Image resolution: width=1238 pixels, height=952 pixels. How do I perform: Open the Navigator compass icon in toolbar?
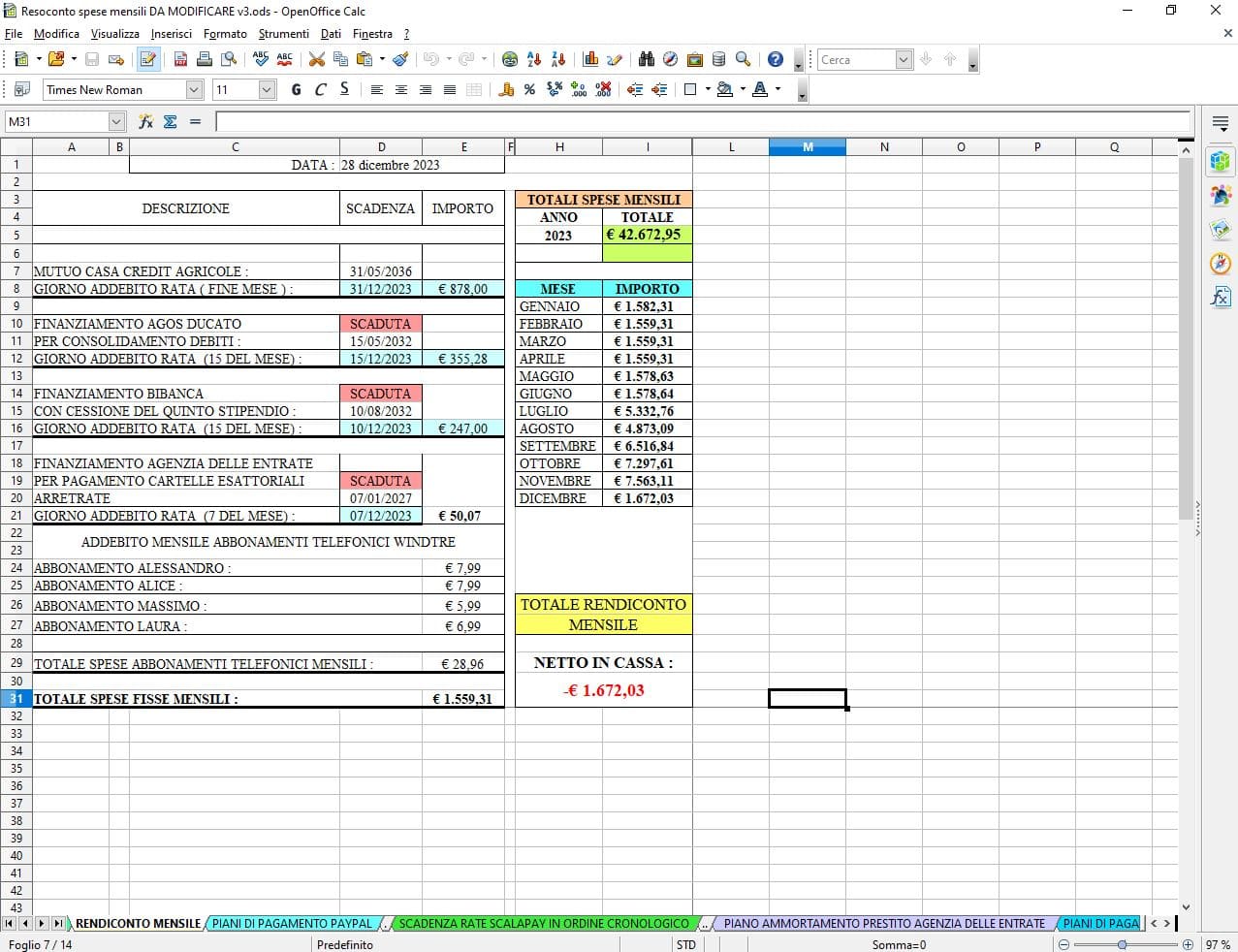670,59
